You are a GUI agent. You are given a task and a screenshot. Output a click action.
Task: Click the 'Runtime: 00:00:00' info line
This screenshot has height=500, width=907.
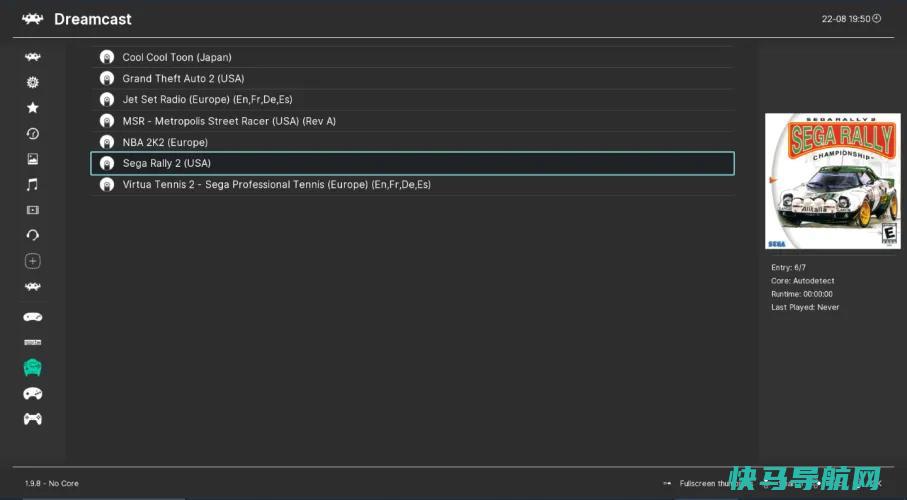(x=801, y=294)
